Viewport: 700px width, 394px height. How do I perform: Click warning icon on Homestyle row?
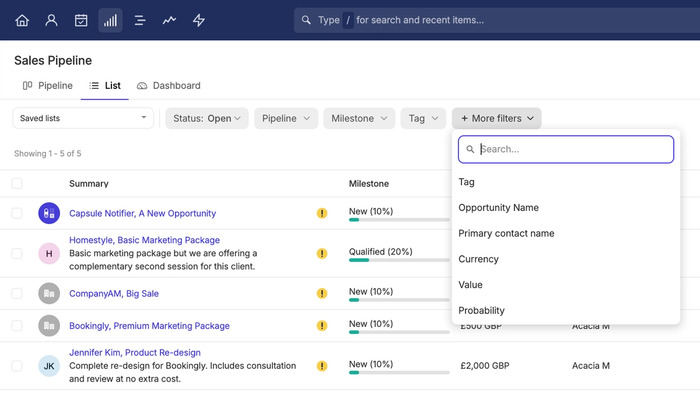tap(322, 253)
